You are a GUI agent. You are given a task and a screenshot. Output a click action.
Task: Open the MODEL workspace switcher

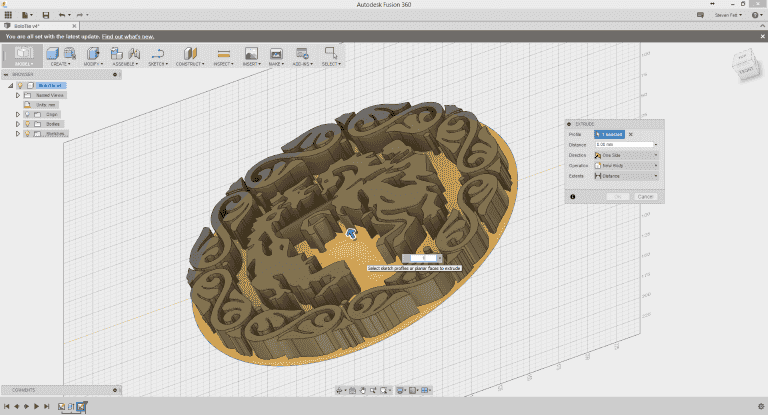click(23, 56)
